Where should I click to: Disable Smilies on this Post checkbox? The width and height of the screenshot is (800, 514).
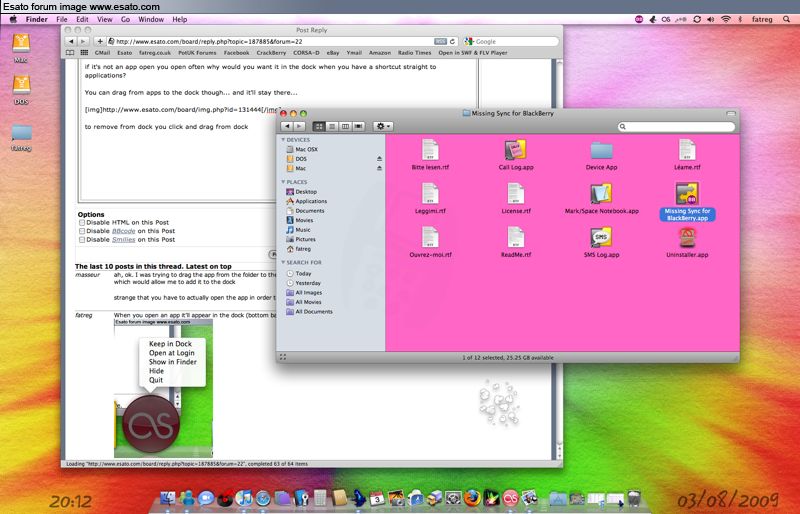[x=82, y=239]
